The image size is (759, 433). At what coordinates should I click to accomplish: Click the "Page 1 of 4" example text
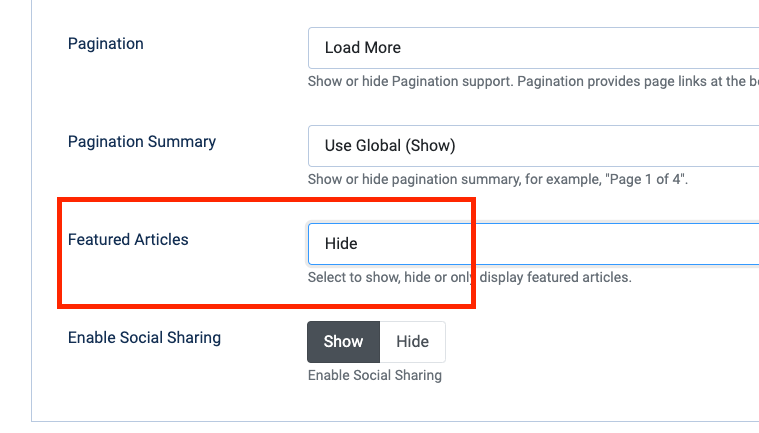coord(648,180)
